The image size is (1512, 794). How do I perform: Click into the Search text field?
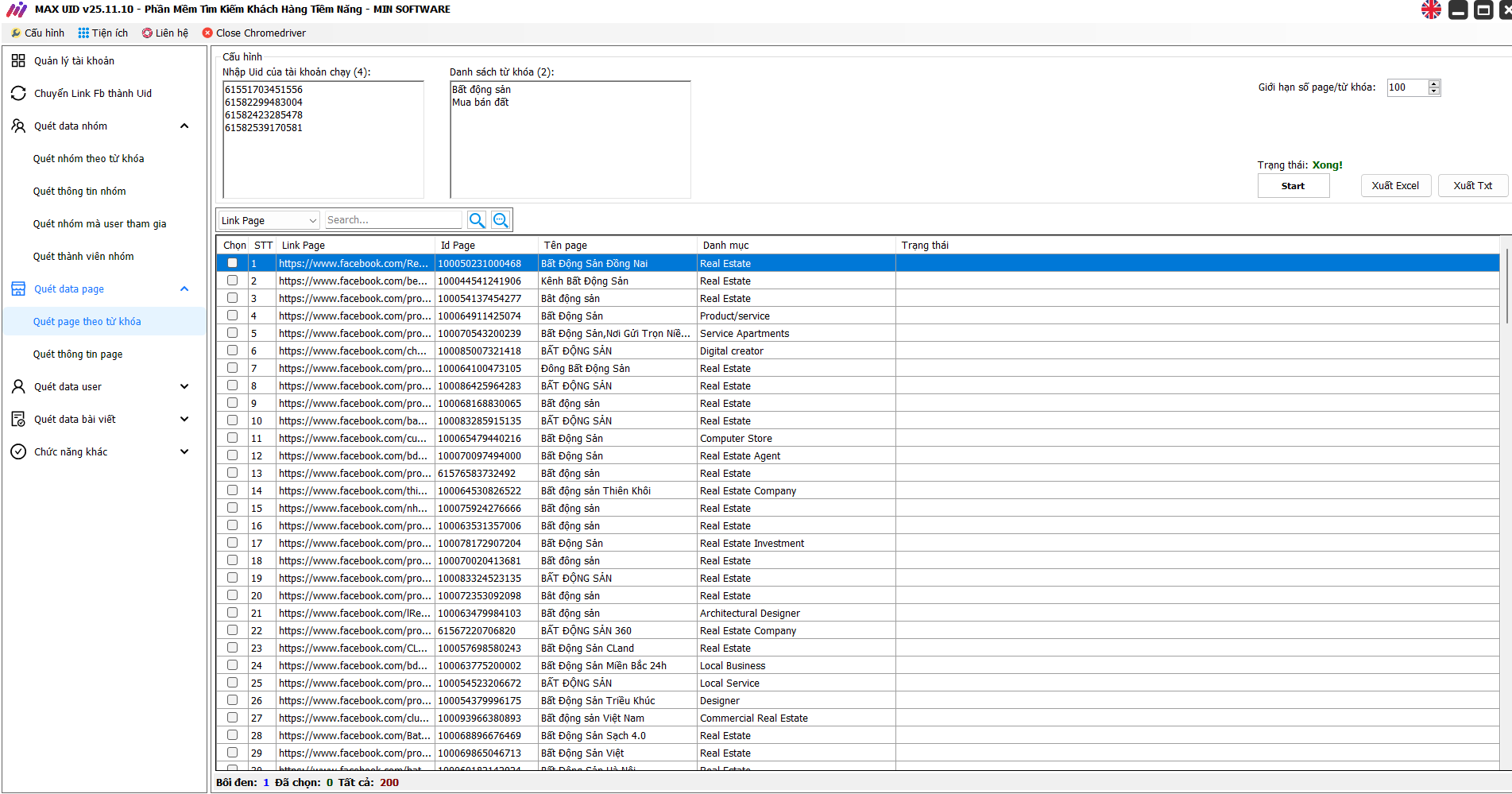(x=393, y=220)
